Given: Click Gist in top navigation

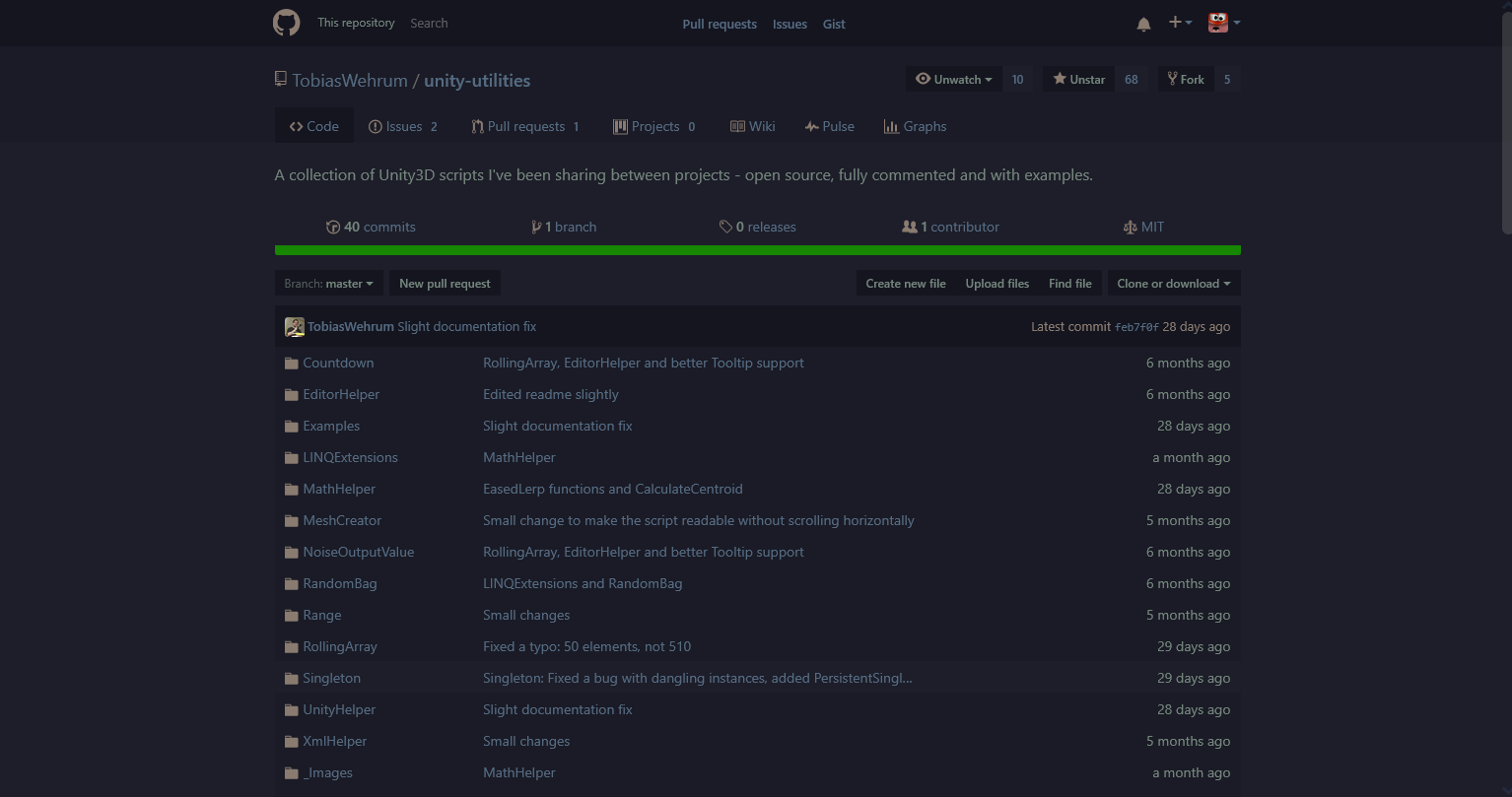Looking at the screenshot, I should (x=834, y=24).
